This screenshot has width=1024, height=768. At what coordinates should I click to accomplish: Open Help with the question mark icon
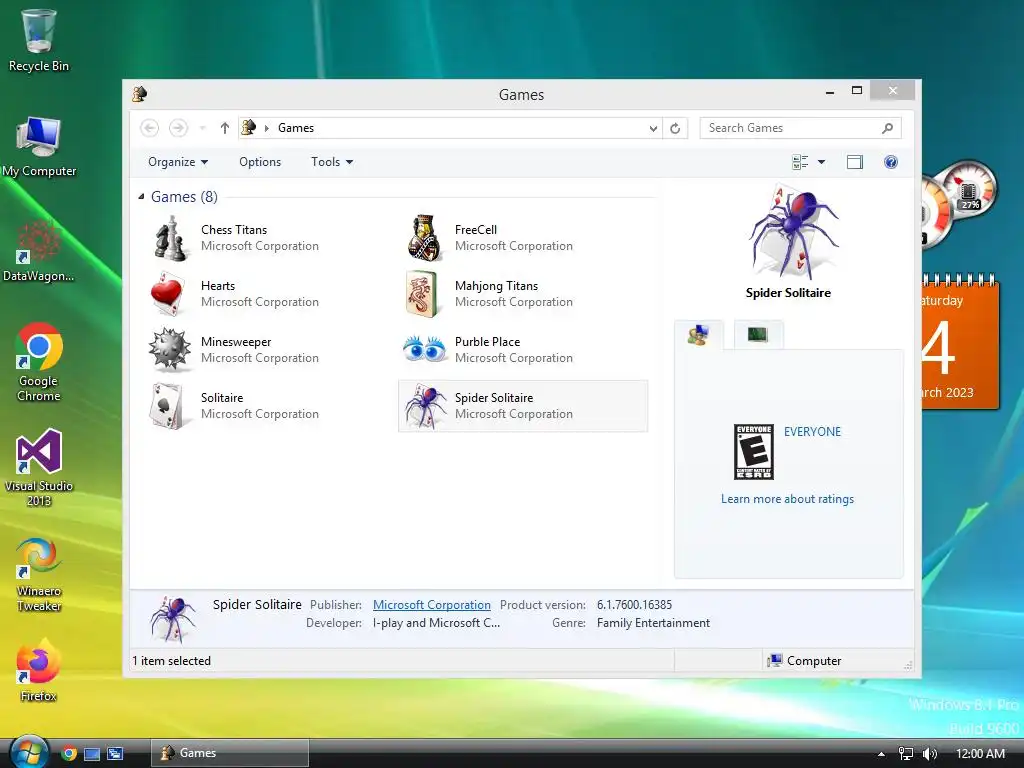[891, 162]
